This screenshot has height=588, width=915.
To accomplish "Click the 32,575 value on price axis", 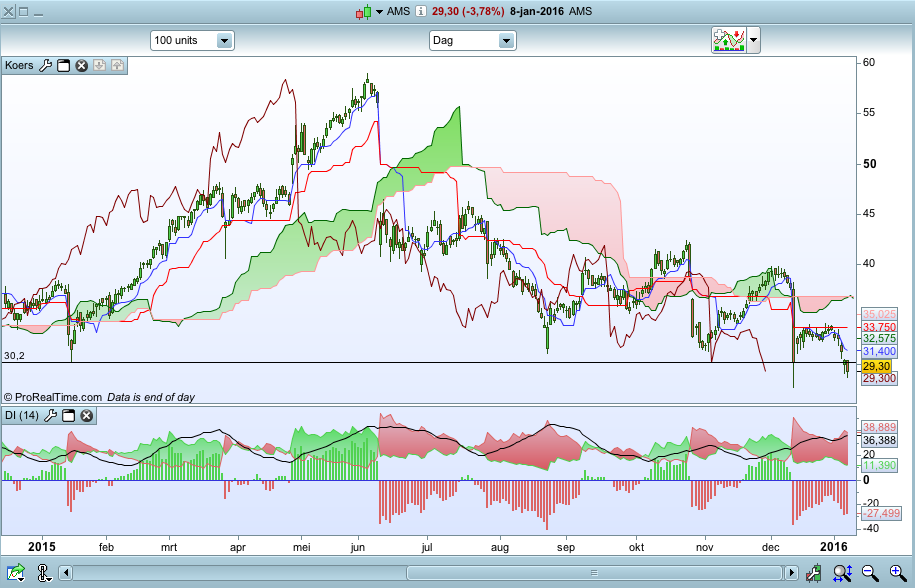I will click(x=879, y=338).
